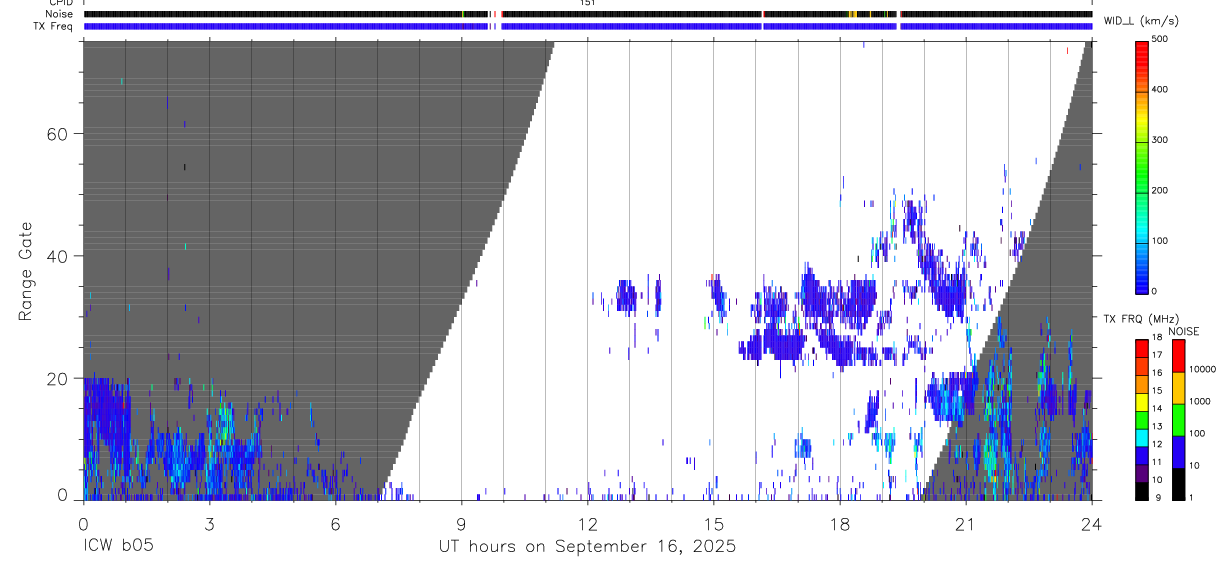Click the "12" tick on UT hours axis
Screen dimensions: 1228x567
(x=587, y=523)
